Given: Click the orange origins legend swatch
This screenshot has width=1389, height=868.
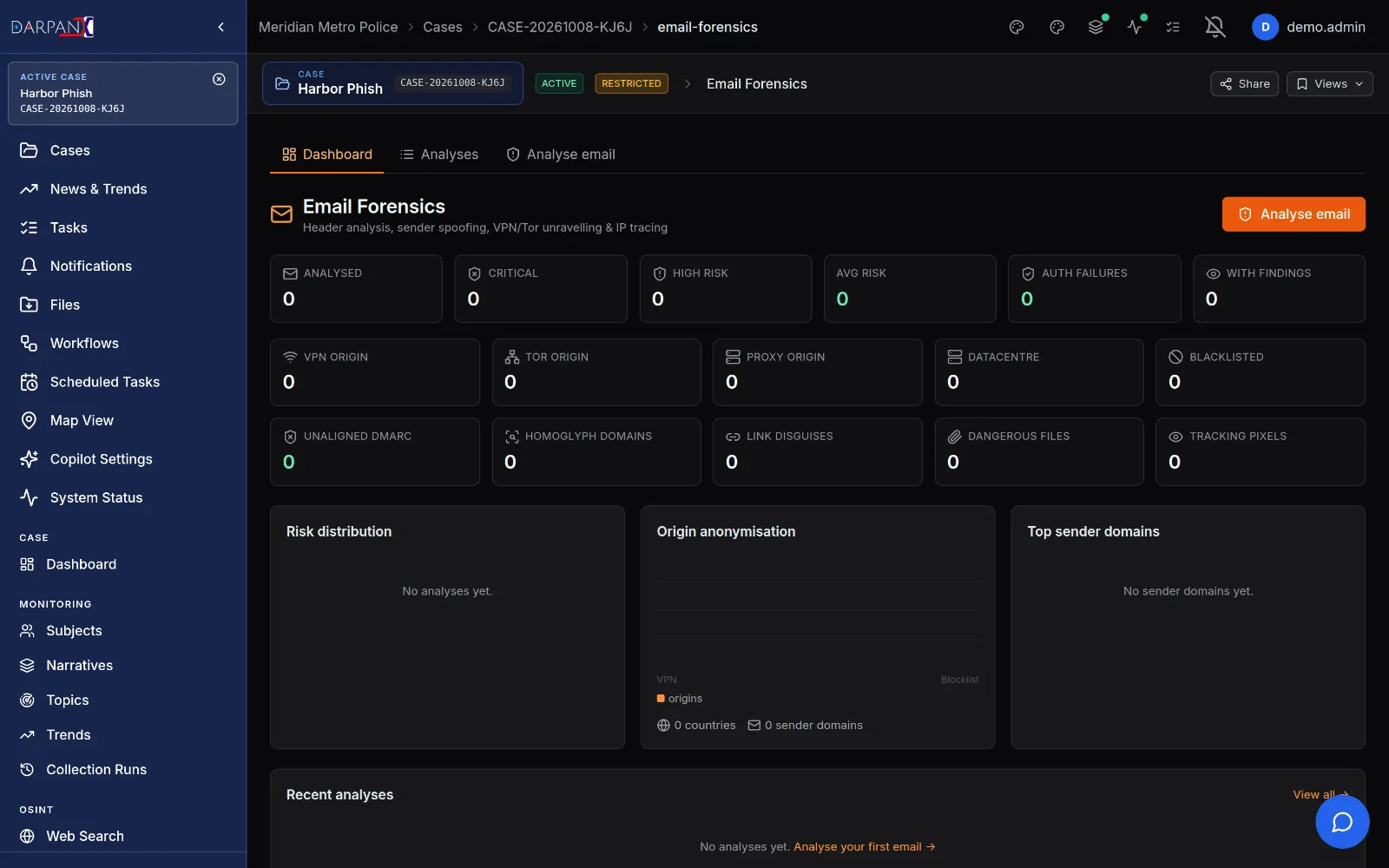Looking at the screenshot, I should click(x=661, y=699).
